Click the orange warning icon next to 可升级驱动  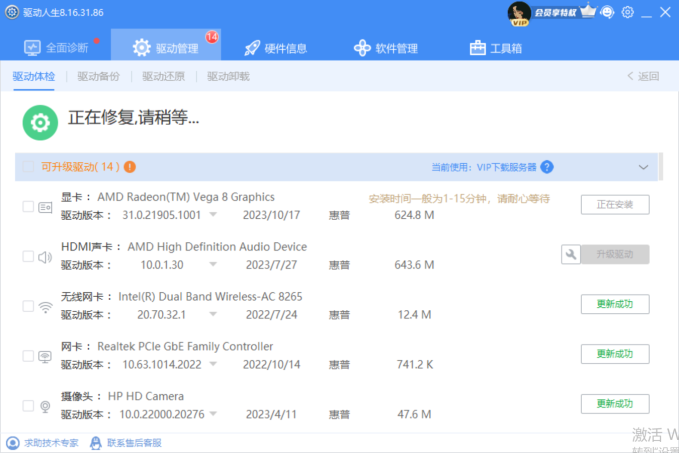(129, 167)
